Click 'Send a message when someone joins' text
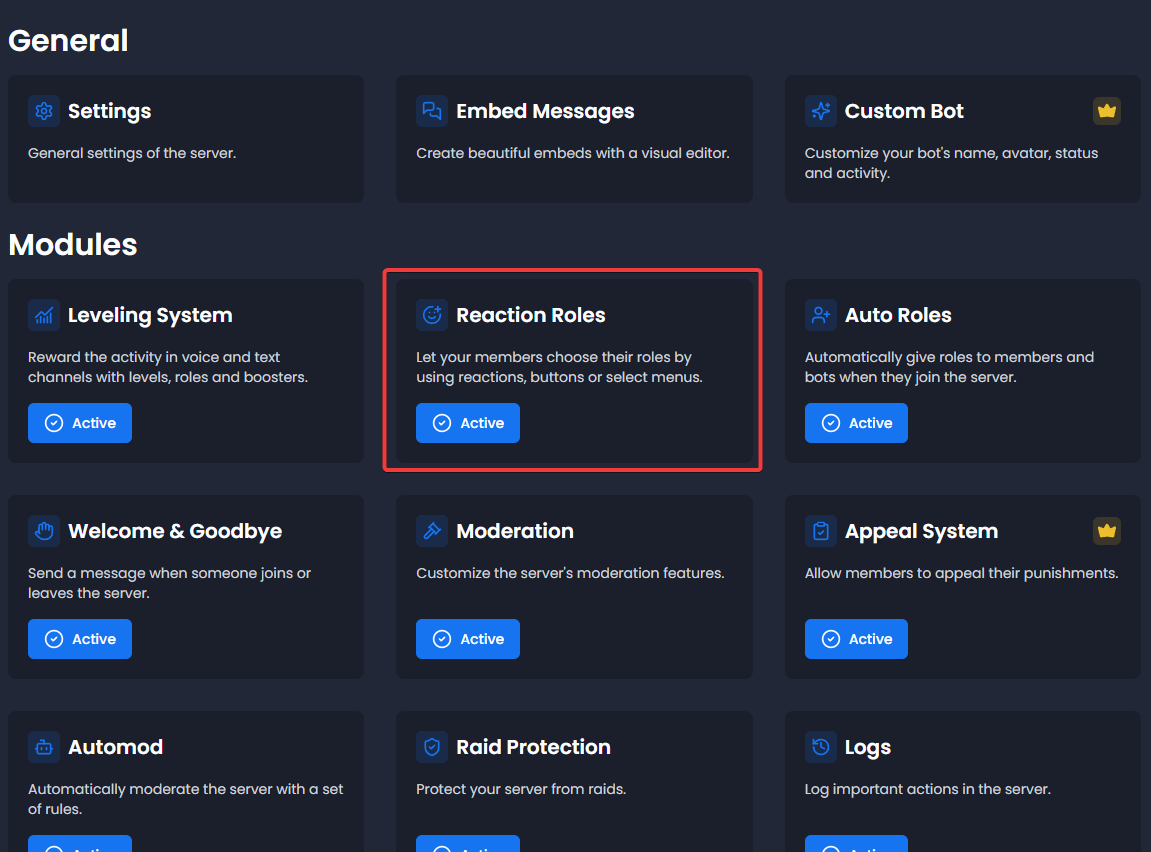 [170, 583]
